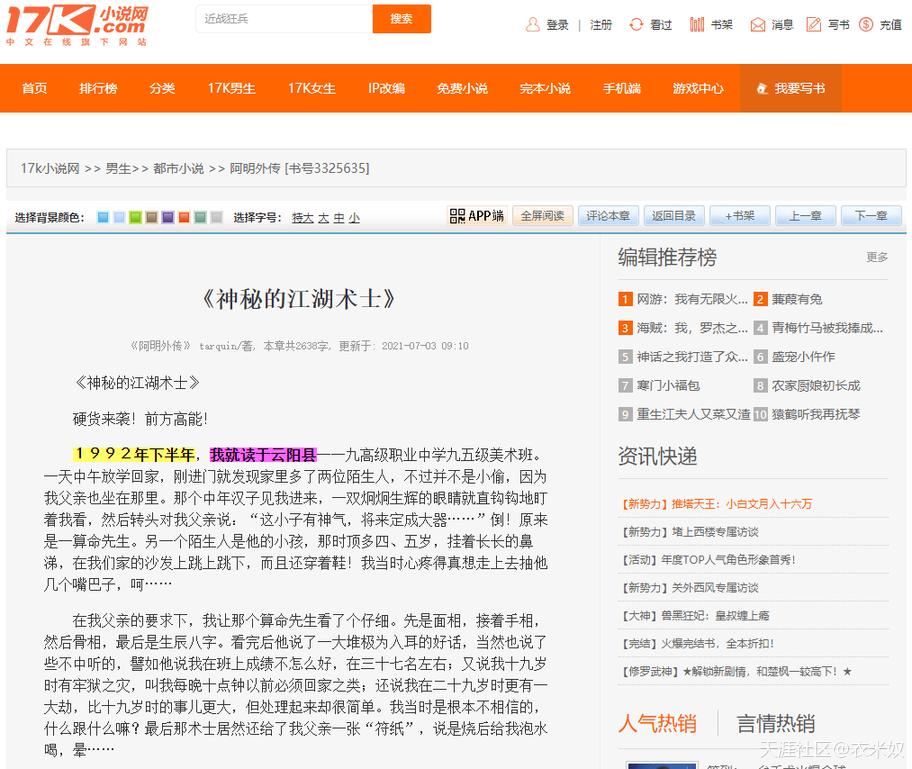Screen dimensions: 912x769
Task: Go to 17K女生 section
Action: coord(312,88)
